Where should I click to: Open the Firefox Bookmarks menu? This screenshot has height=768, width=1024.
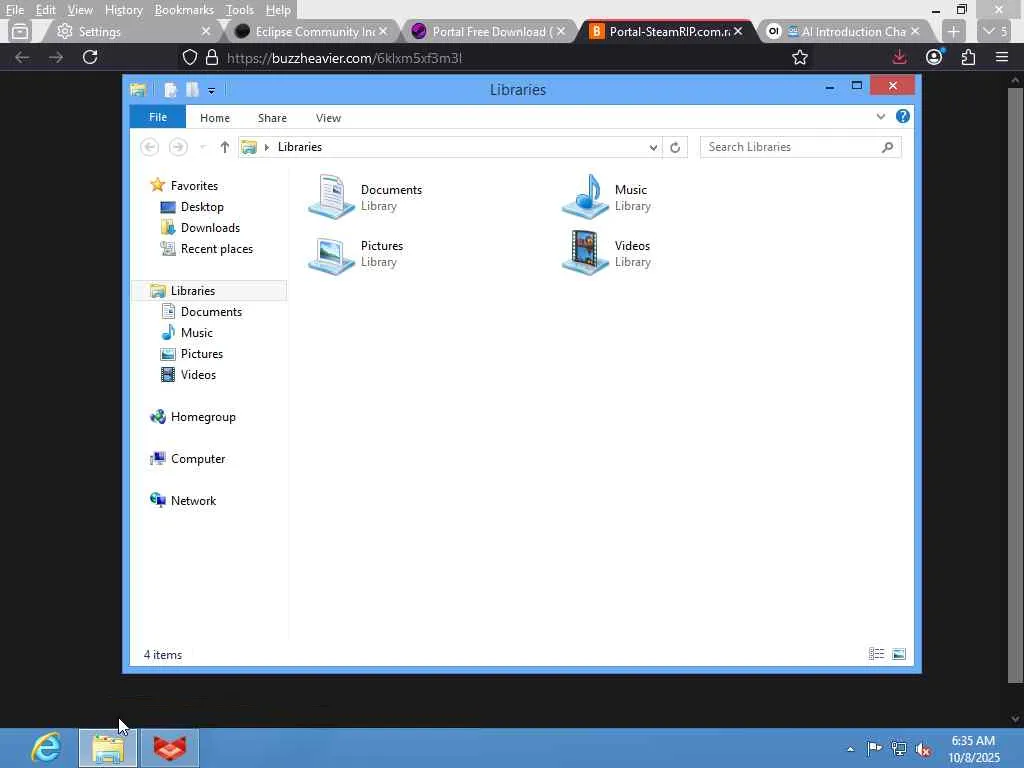pyautogui.click(x=184, y=10)
